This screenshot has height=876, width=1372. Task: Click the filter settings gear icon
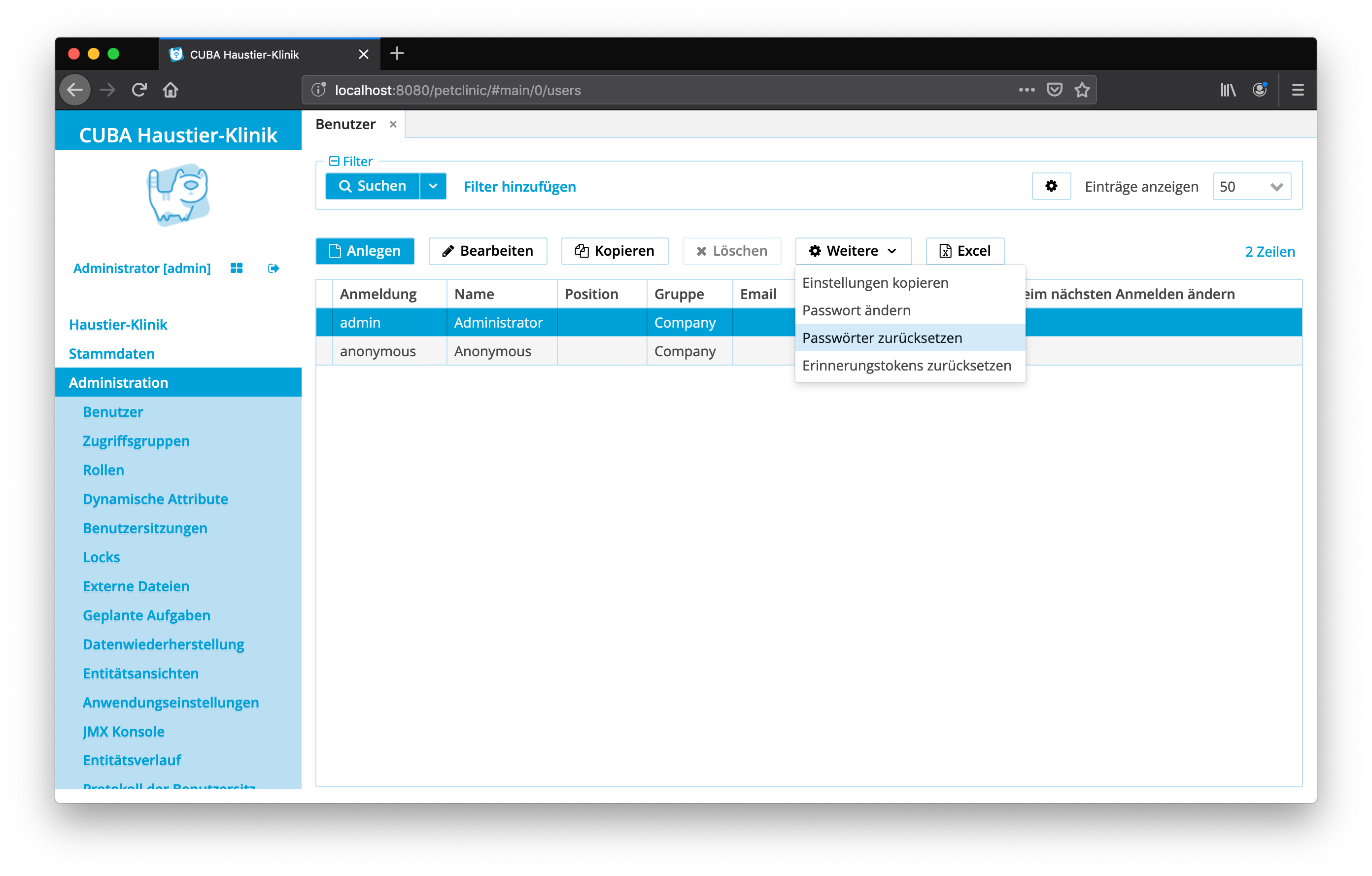[1051, 186]
